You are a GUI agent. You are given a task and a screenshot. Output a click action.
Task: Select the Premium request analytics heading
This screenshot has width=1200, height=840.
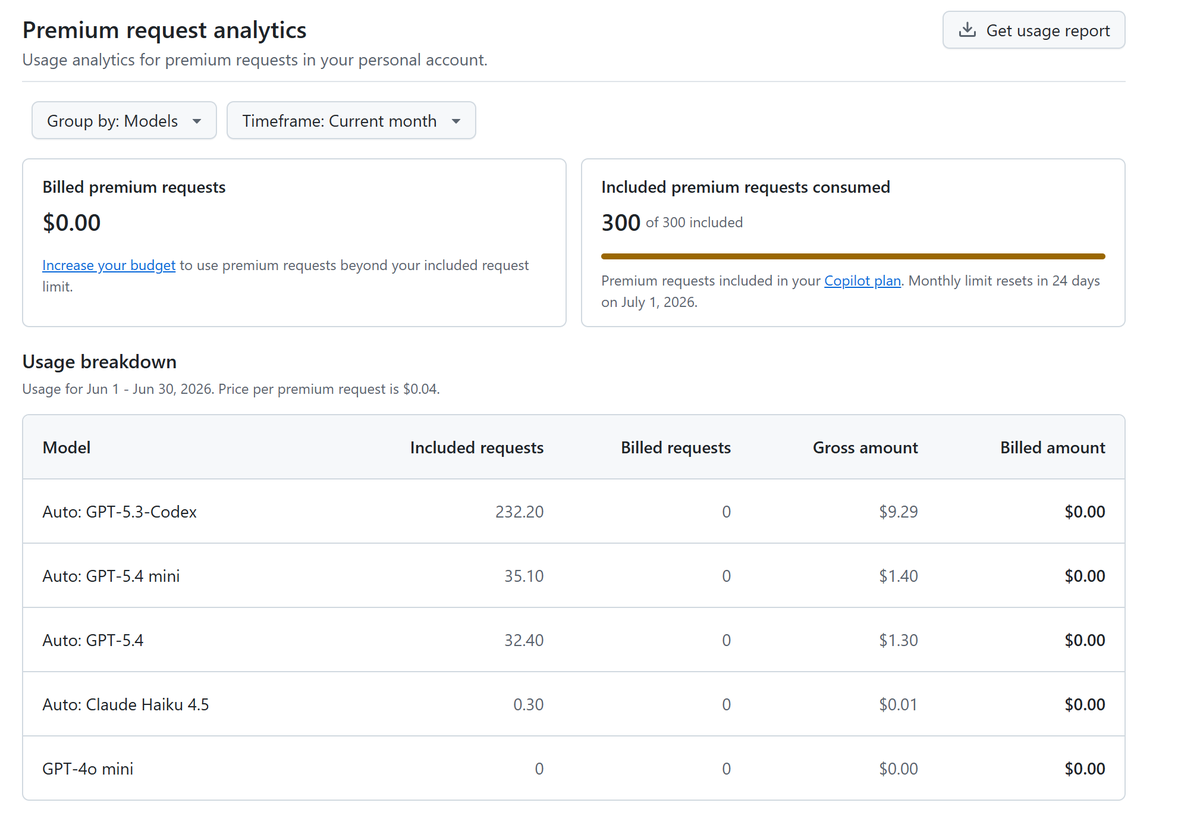pyautogui.click(x=164, y=30)
